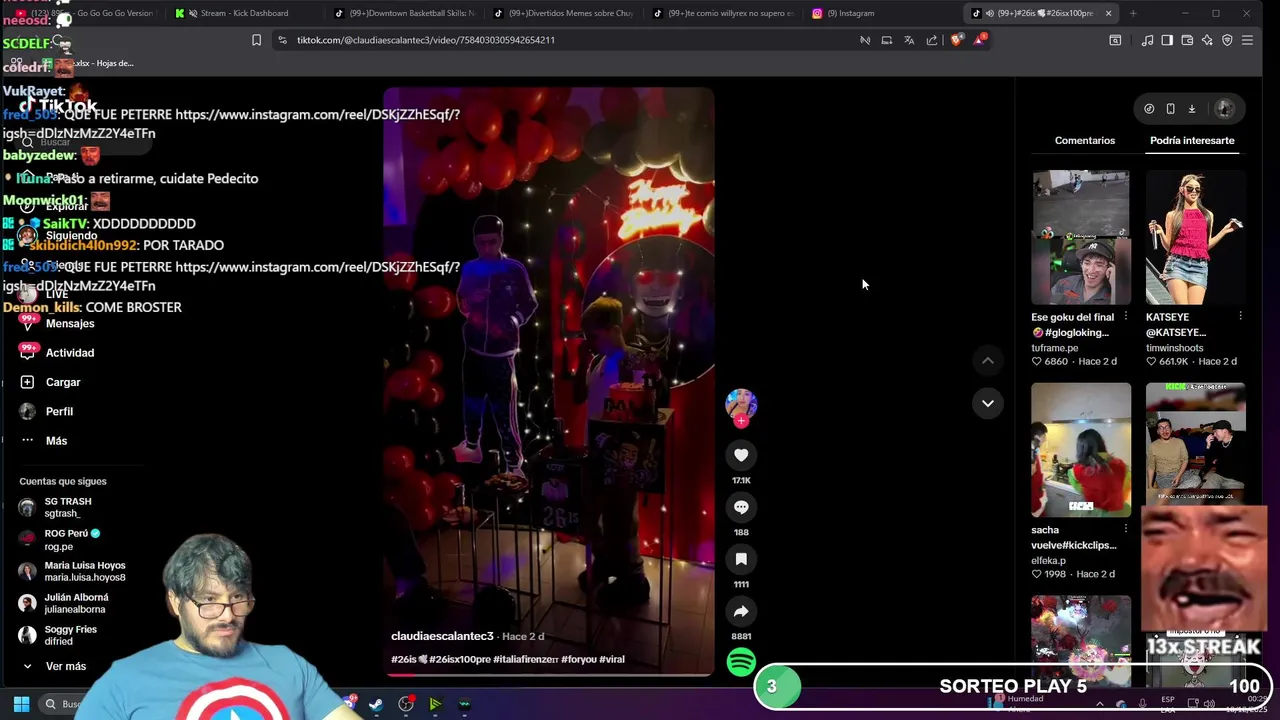Click the elfeka.p author name
The image size is (1280, 720).
[x=1049, y=561]
